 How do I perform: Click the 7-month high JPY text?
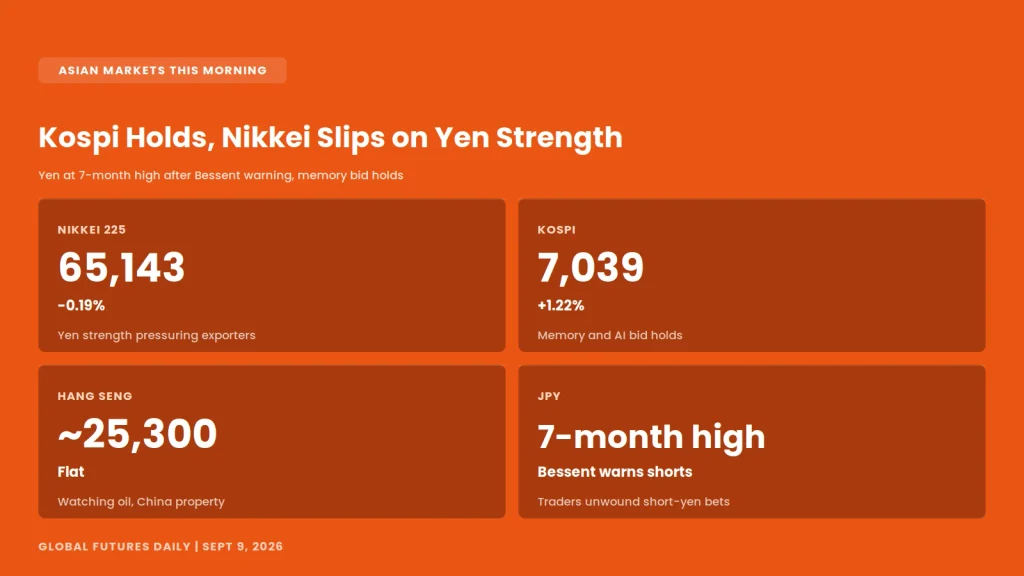(x=651, y=436)
